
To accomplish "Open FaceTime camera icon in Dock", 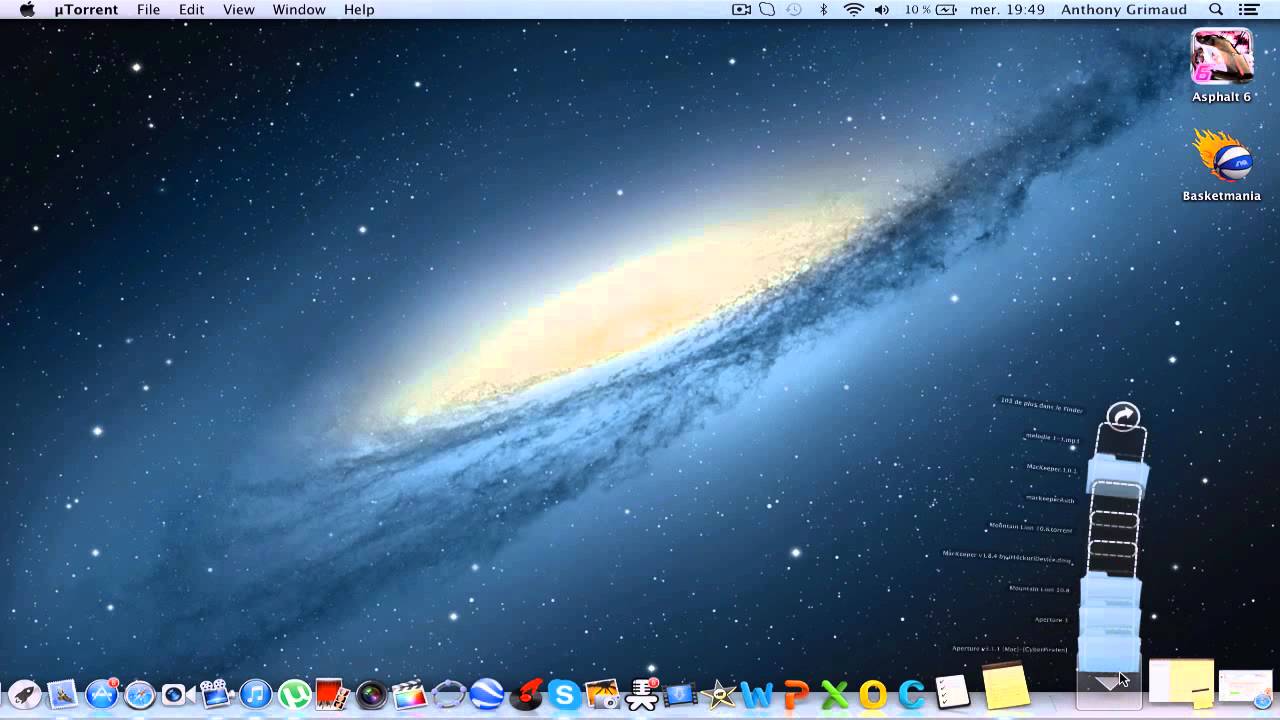I will (177, 693).
